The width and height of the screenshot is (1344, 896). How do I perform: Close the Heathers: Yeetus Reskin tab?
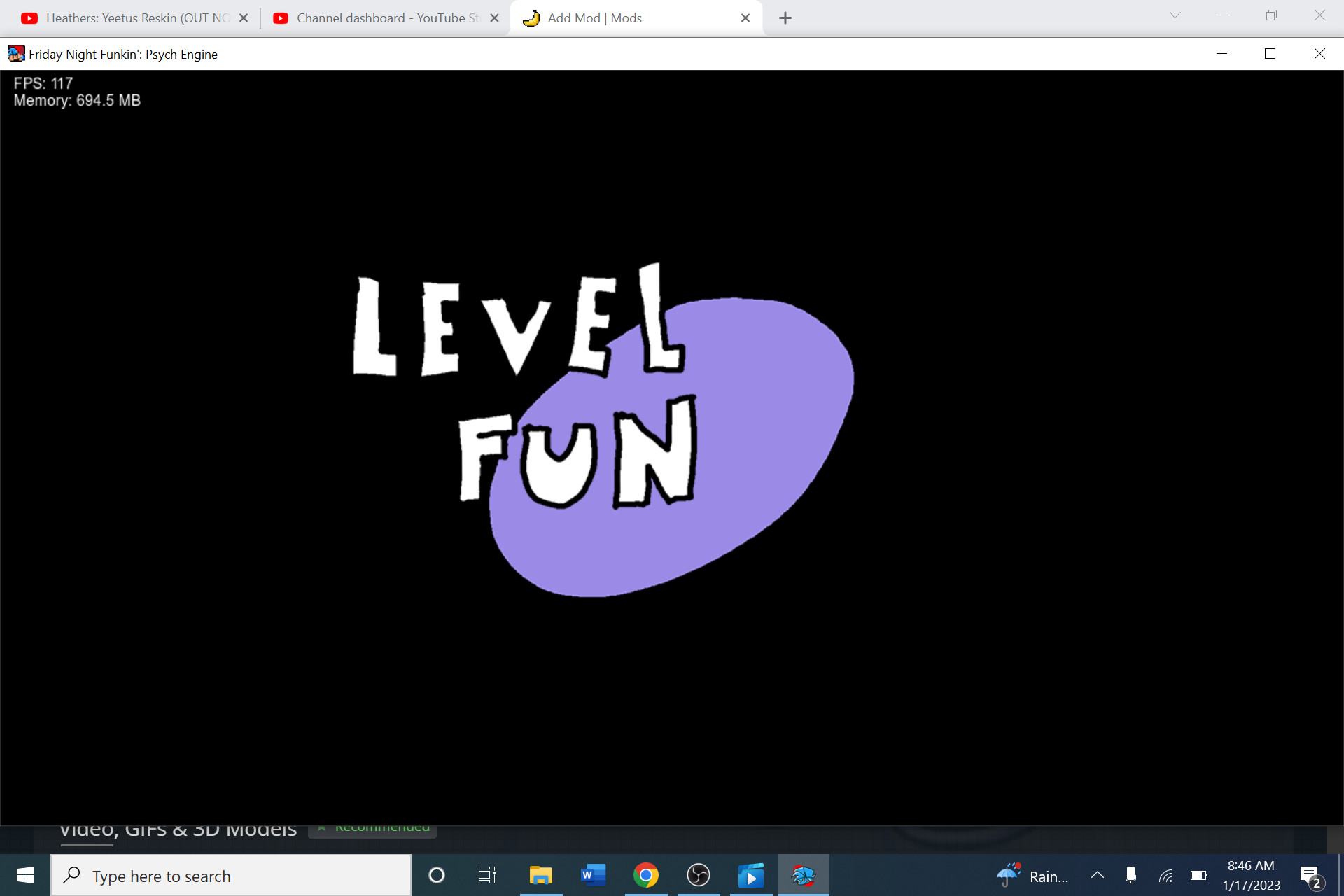(244, 18)
